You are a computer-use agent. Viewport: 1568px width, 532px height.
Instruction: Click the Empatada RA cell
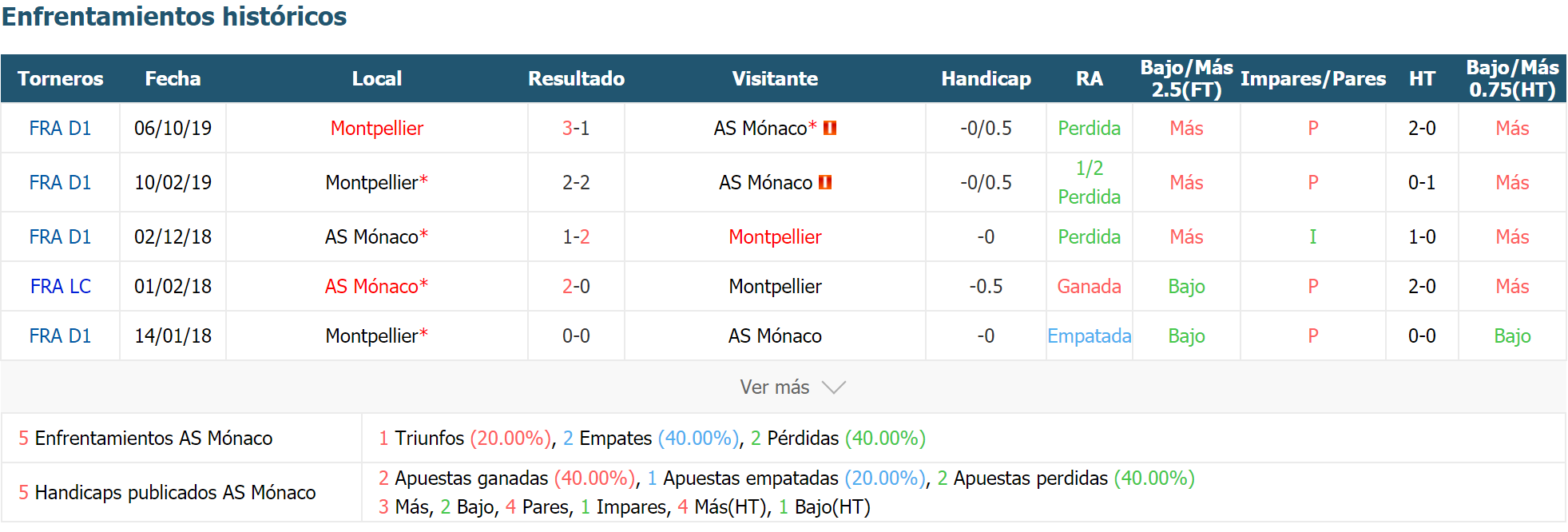click(x=1089, y=335)
